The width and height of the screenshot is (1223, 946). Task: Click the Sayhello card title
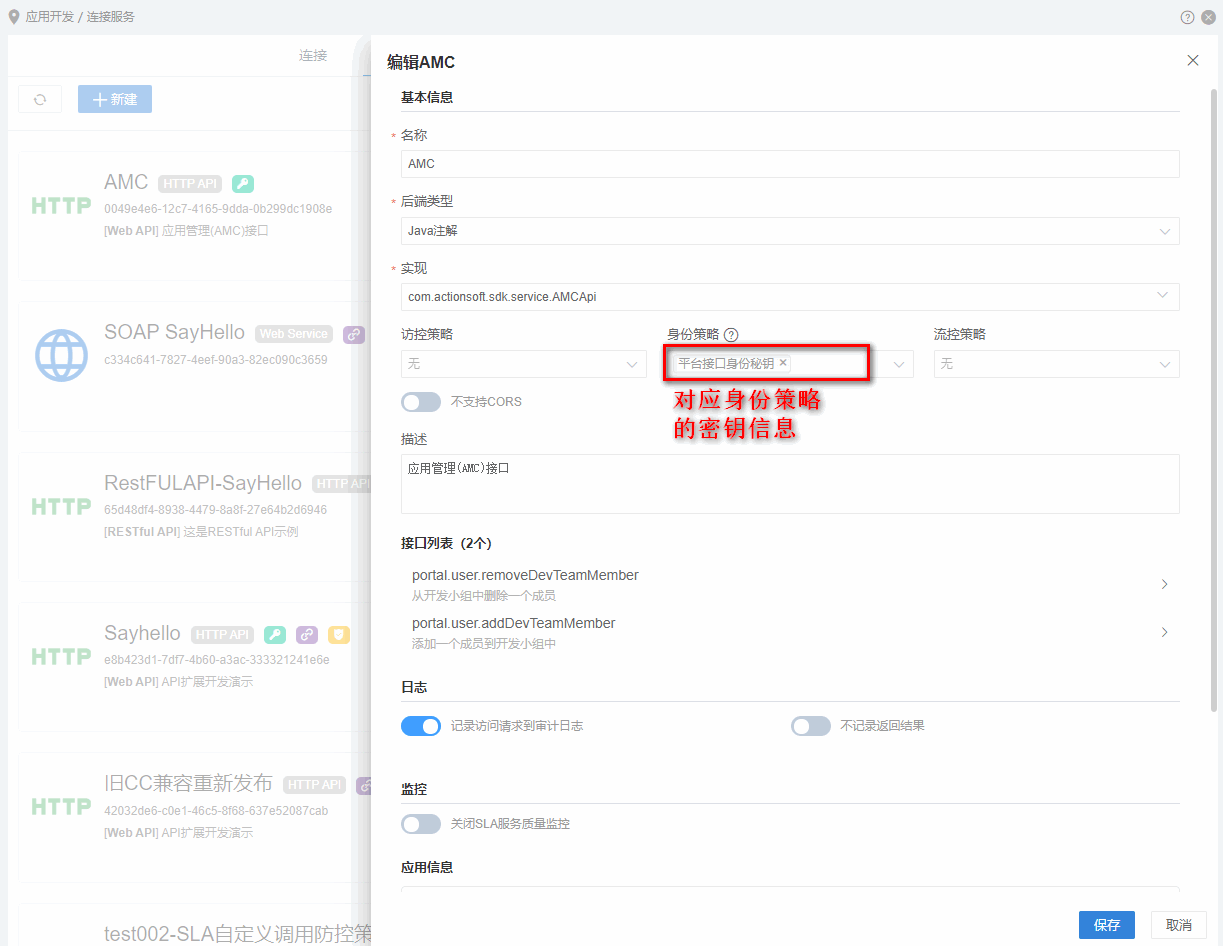(x=142, y=633)
